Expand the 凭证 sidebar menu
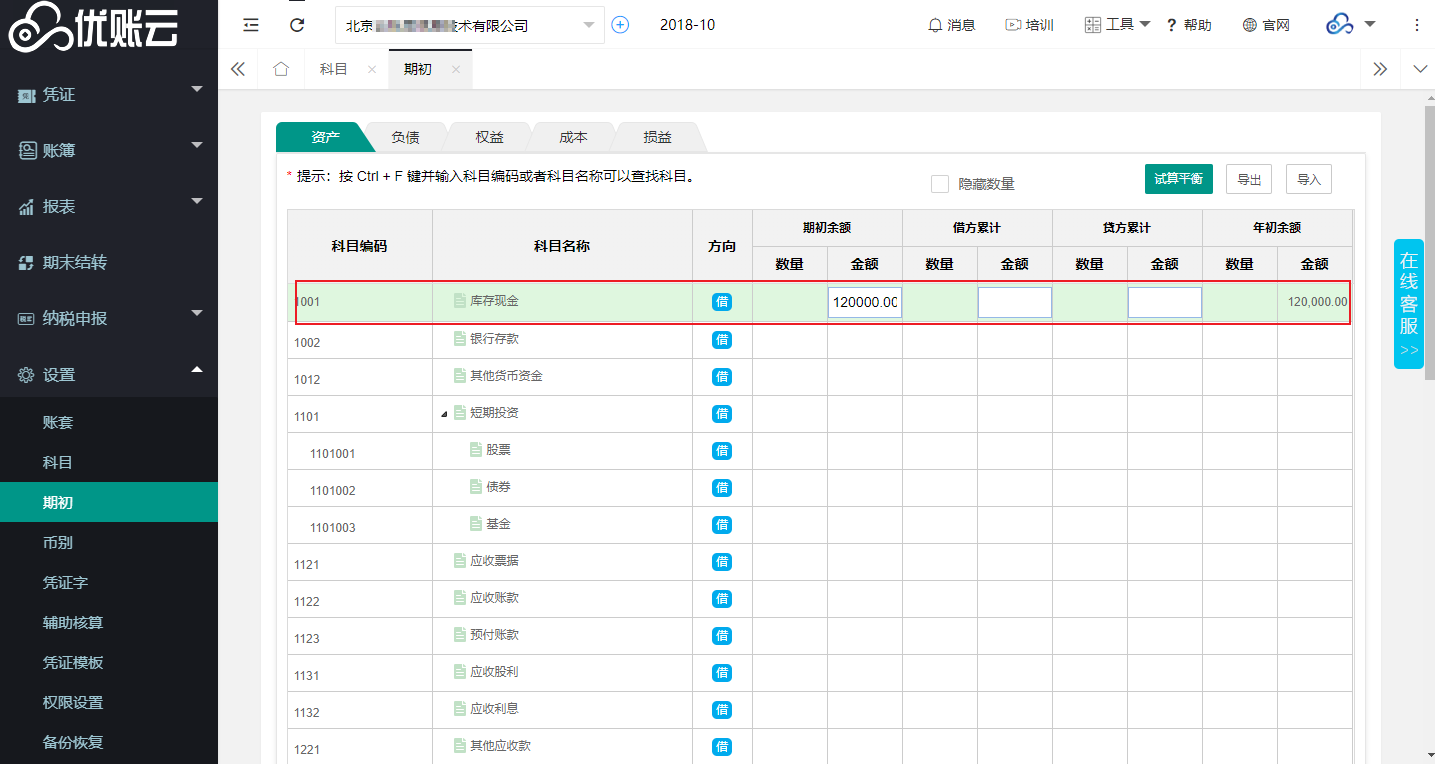 [109, 94]
